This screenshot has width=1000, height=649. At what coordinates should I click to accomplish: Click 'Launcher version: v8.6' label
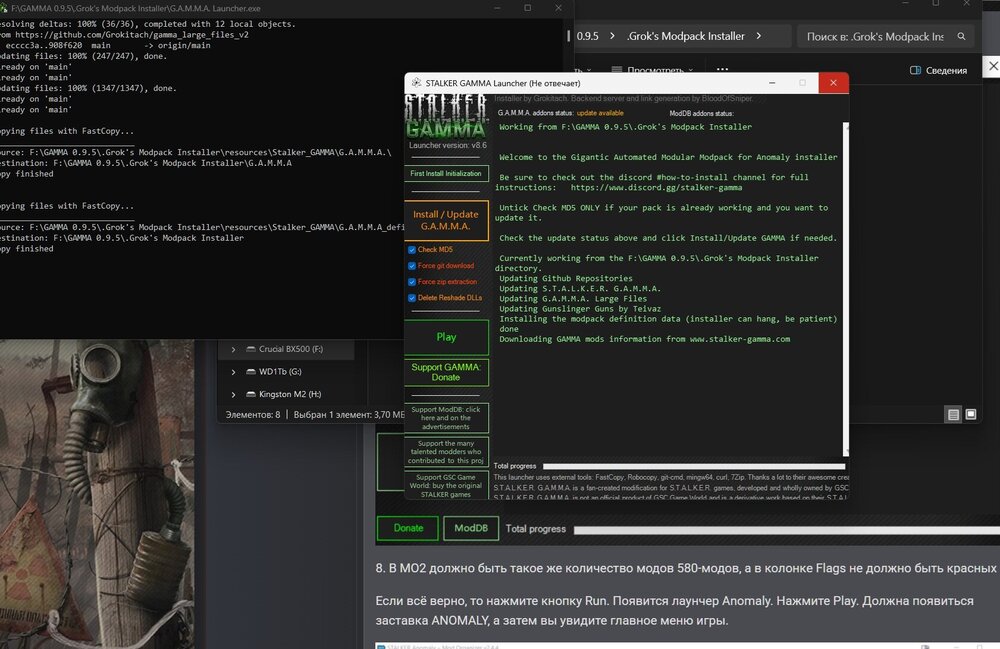(448, 145)
